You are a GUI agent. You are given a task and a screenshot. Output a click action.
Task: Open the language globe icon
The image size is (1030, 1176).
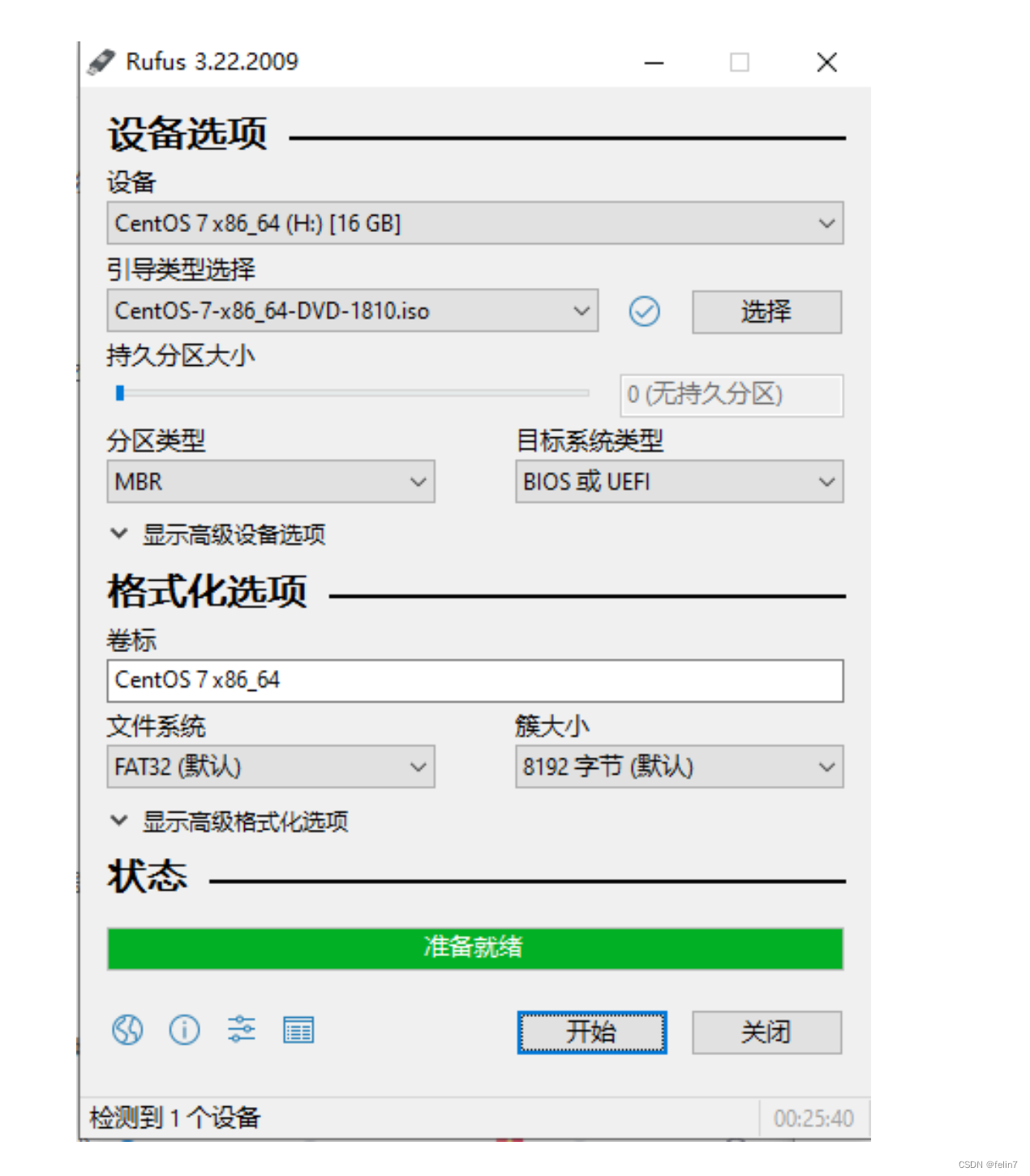tap(127, 1030)
